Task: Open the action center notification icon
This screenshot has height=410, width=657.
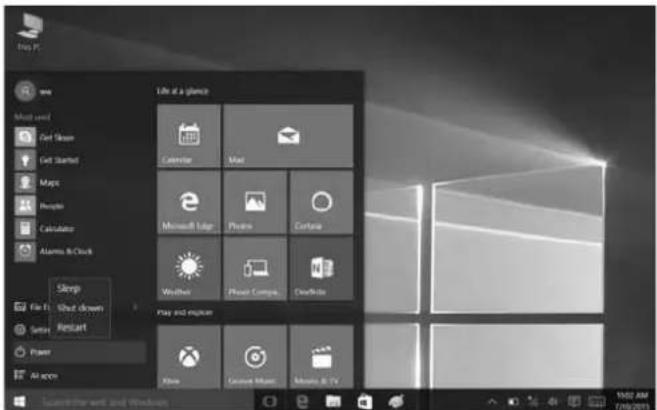Action: [x=574, y=402]
